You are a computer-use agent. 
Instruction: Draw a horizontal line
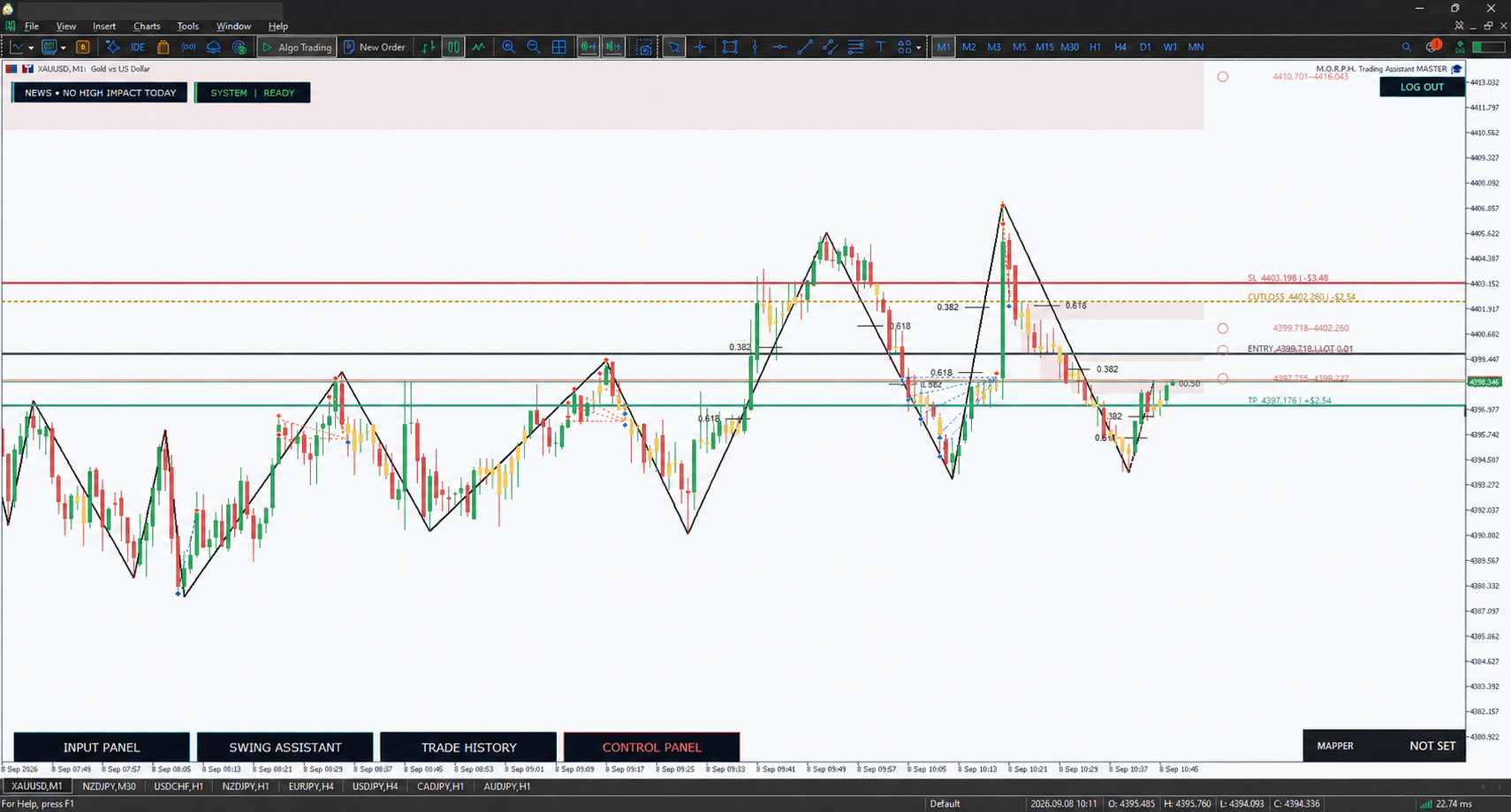pos(779,47)
